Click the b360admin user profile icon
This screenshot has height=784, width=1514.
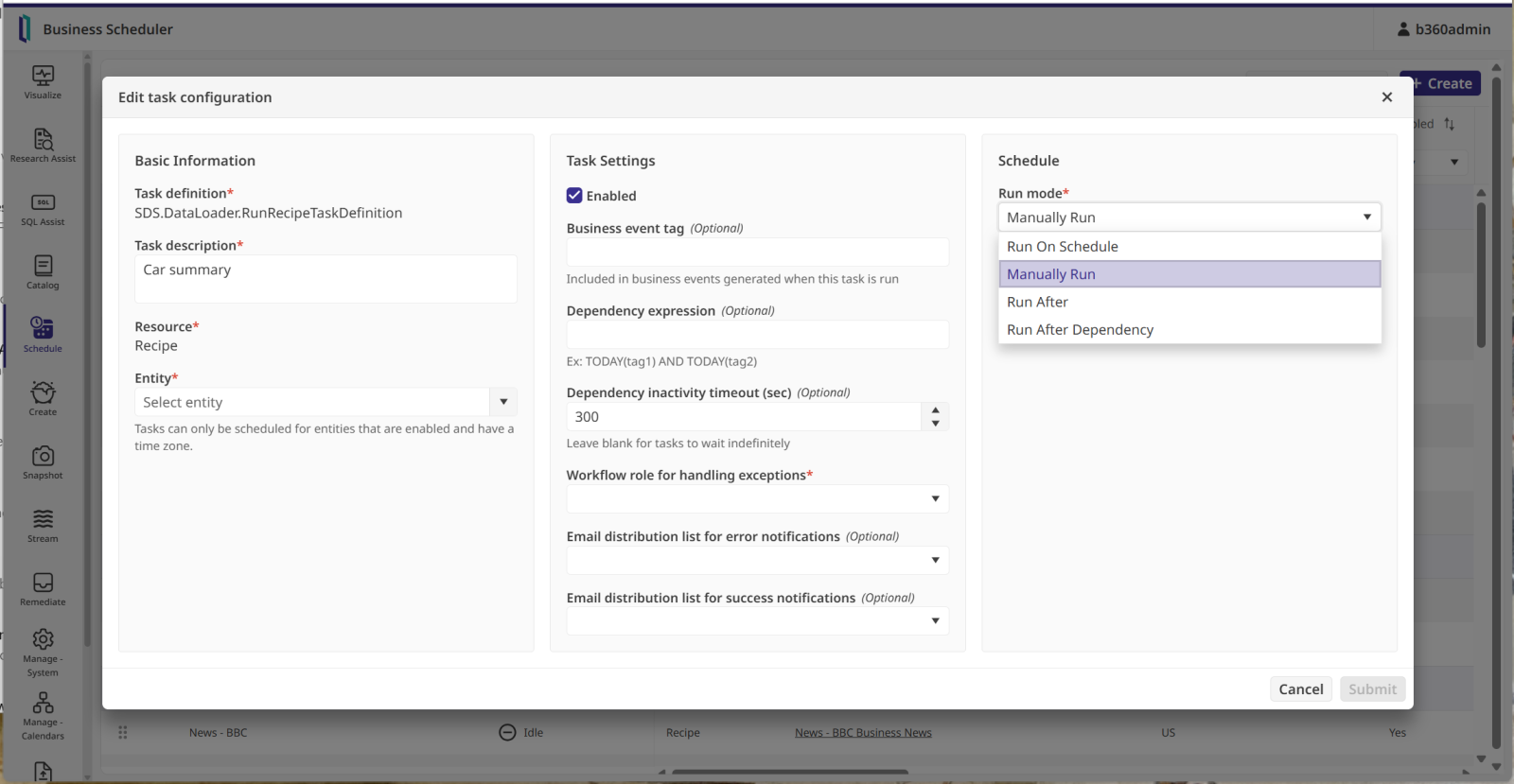(1403, 29)
